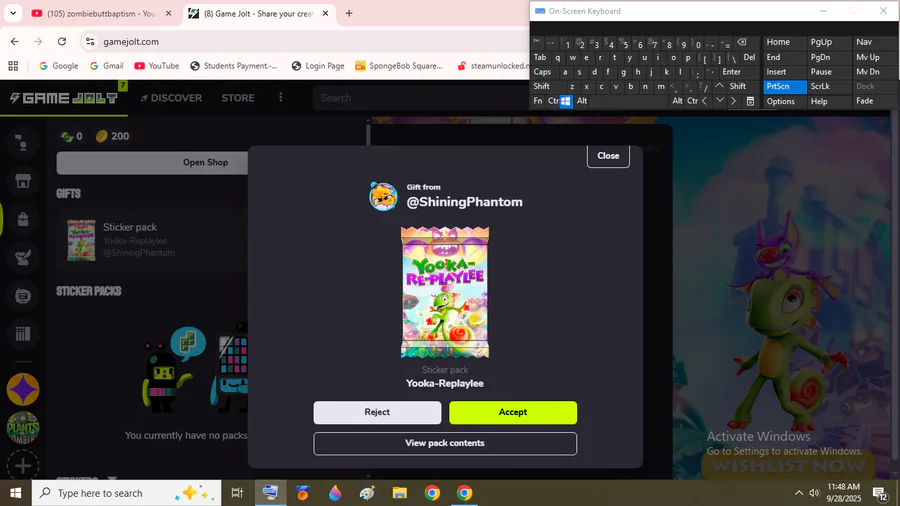Click the volume icon in system tray
This screenshot has width=900, height=506.
[814, 493]
